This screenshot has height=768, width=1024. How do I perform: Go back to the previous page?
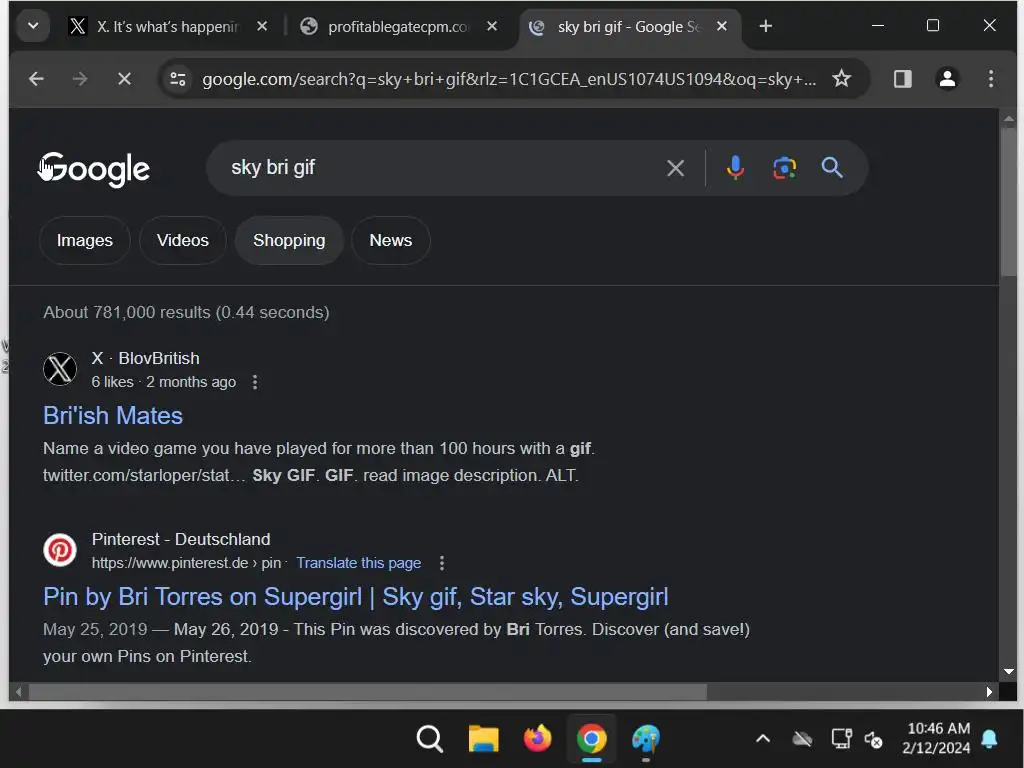pyautogui.click(x=37, y=79)
